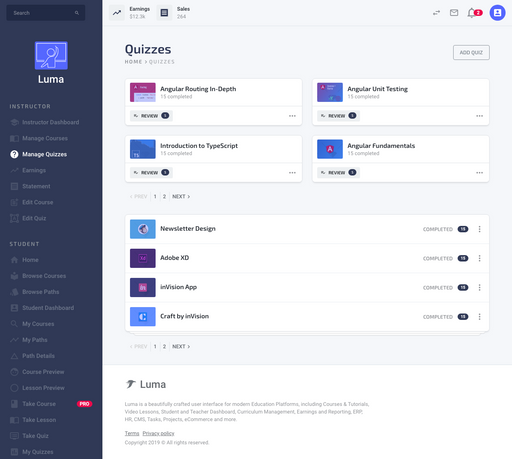Click inVision App thumbnail
512x459 pixels.
(x=143, y=287)
